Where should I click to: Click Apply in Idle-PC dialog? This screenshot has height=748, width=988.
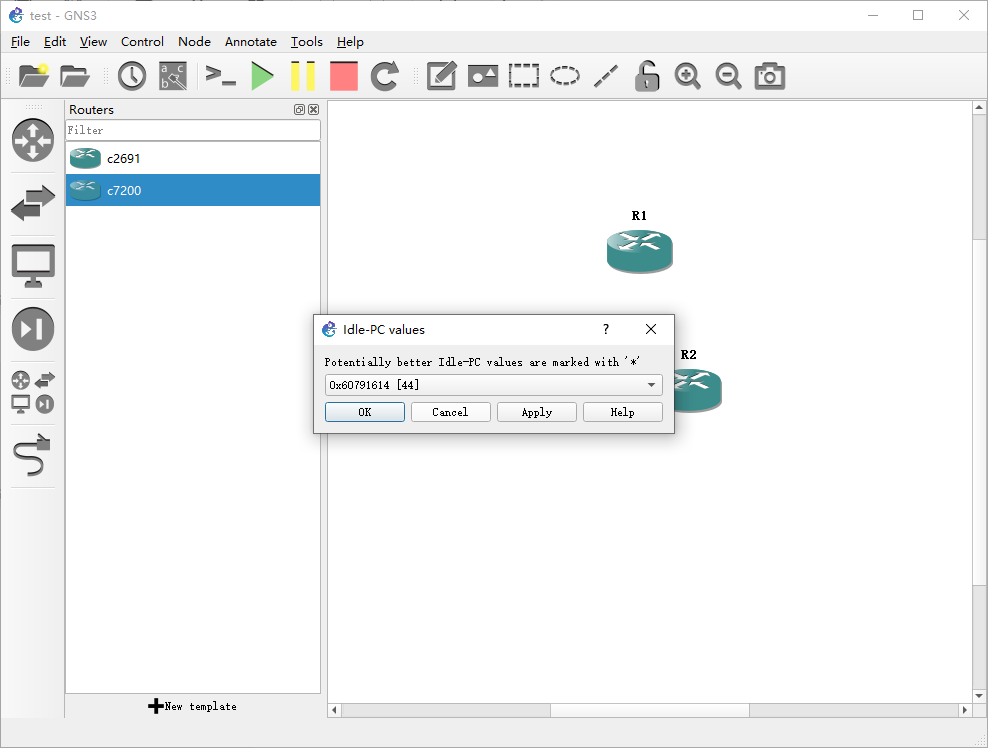click(x=537, y=412)
